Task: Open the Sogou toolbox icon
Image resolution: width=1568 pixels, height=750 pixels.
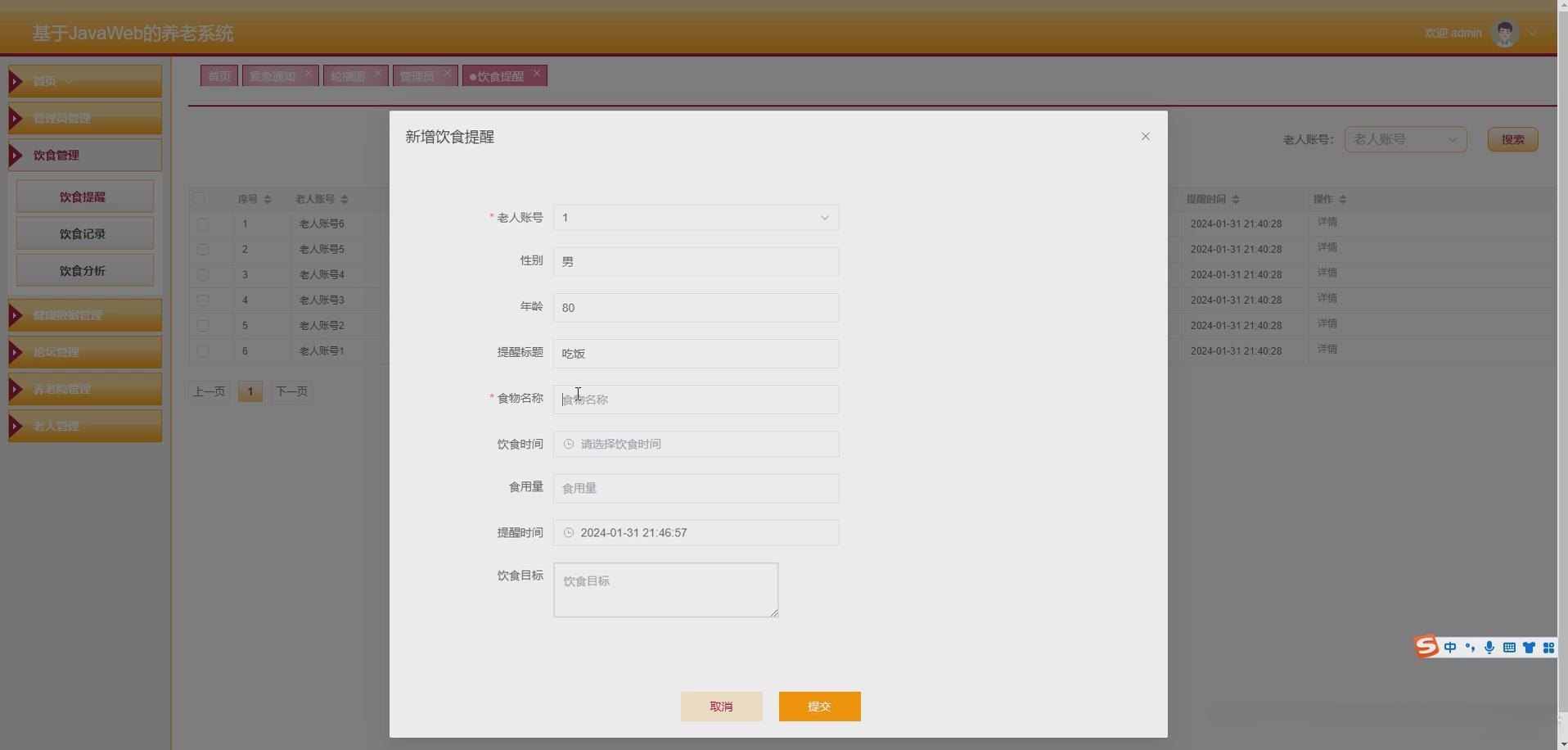Action: coord(1548,647)
